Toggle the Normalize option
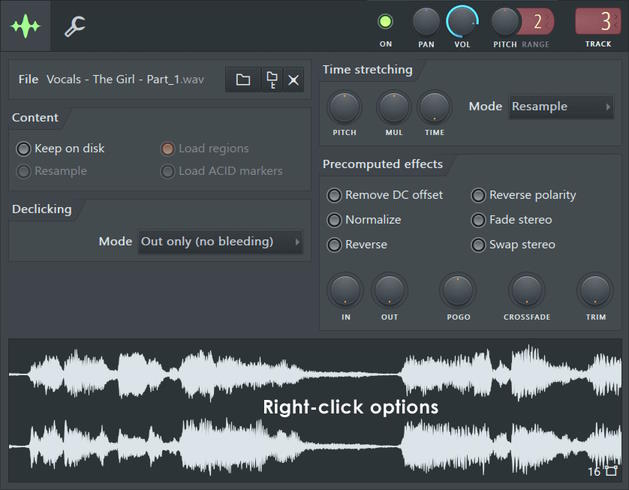Image resolution: width=629 pixels, height=490 pixels. pyautogui.click(x=335, y=220)
